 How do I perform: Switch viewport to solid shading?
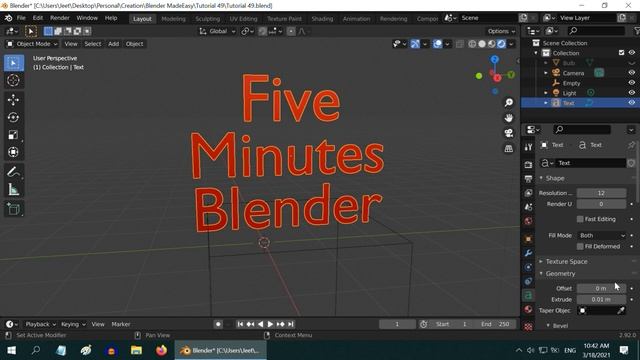coord(482,44)
